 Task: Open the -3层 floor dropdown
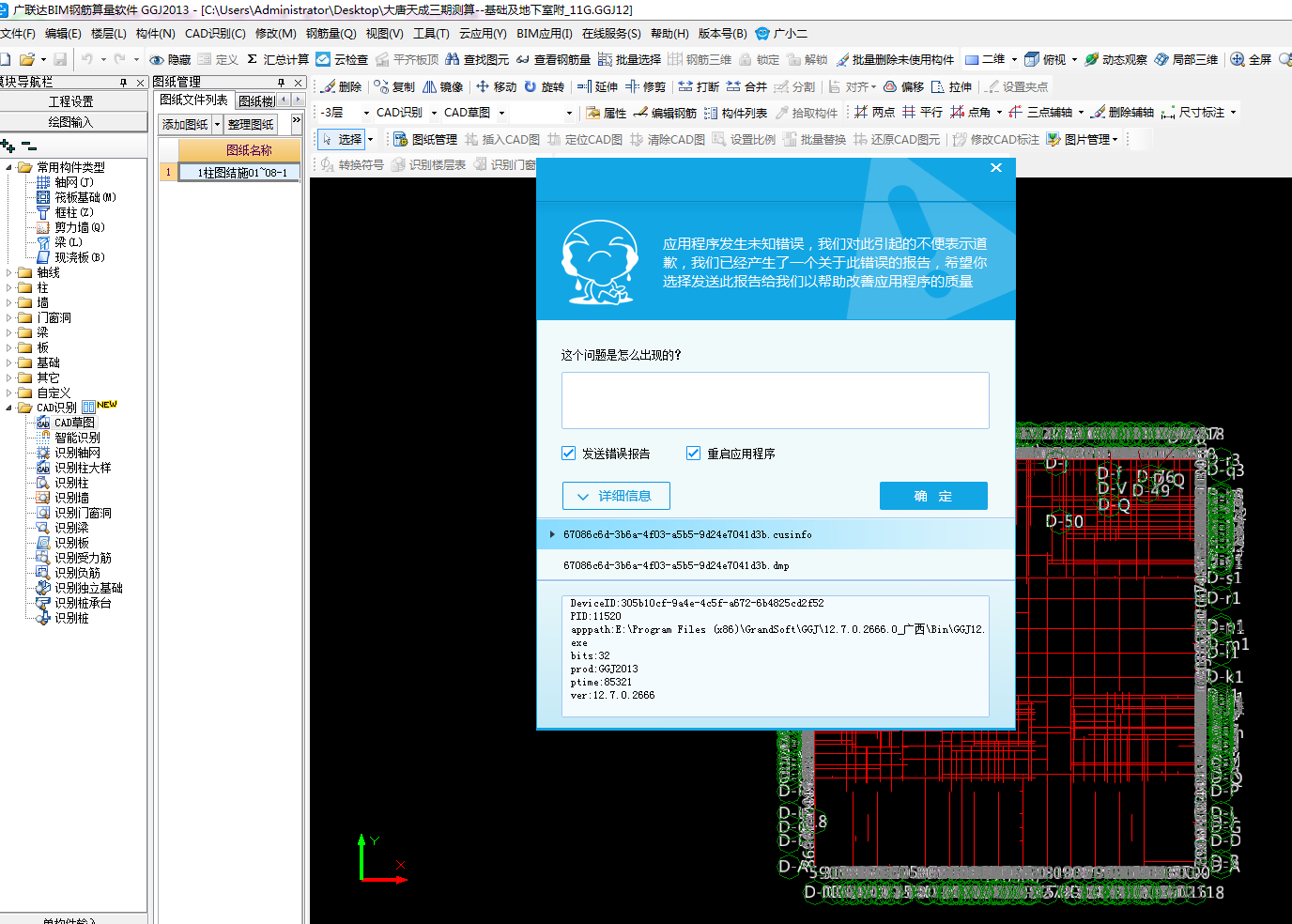[366, 113]
